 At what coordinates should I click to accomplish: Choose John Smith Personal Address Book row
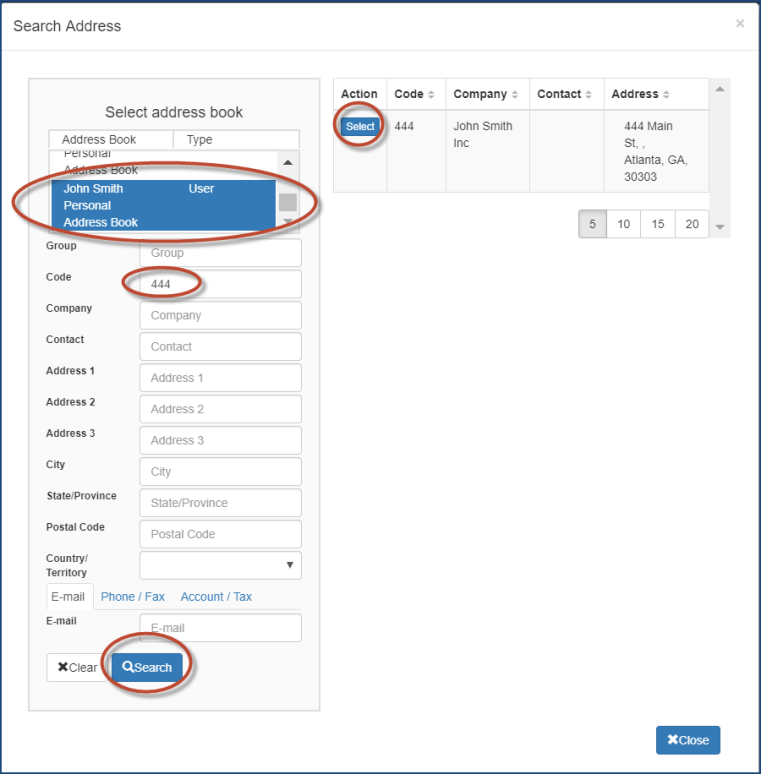click(x=160, y=205)
